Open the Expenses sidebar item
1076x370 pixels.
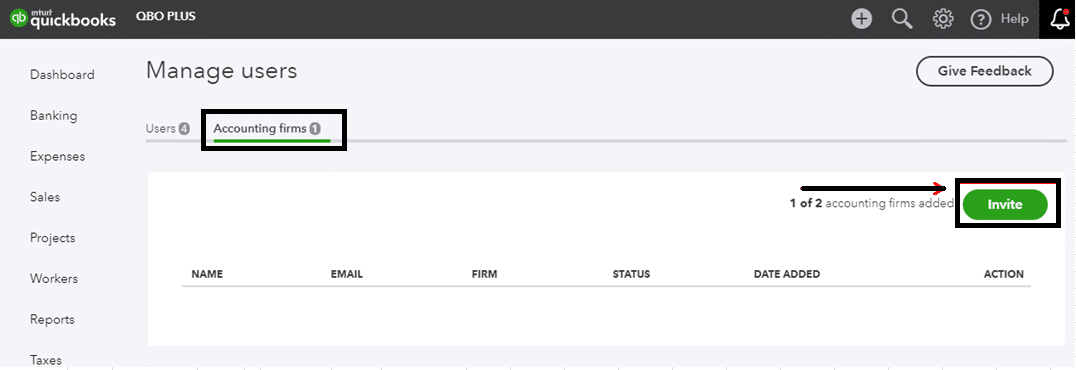[x=58, y=157]
